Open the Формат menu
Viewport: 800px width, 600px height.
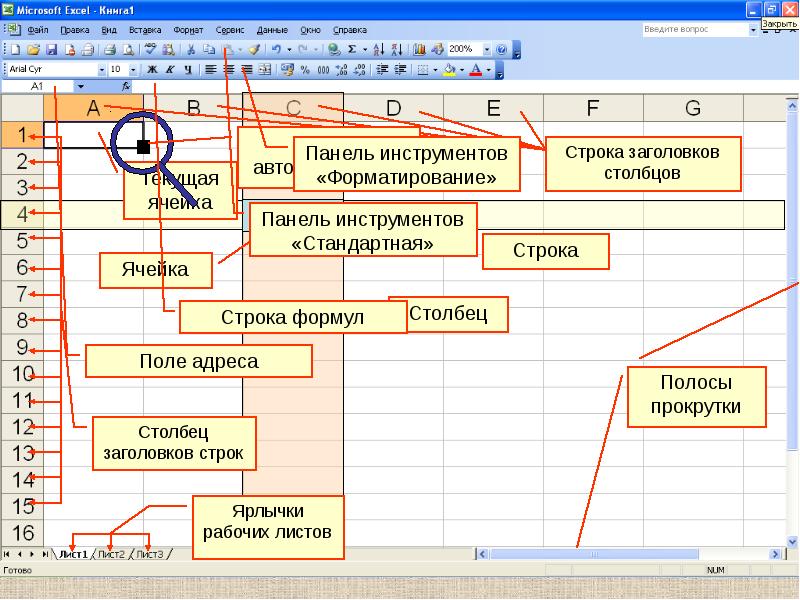(x=188, y=29)
